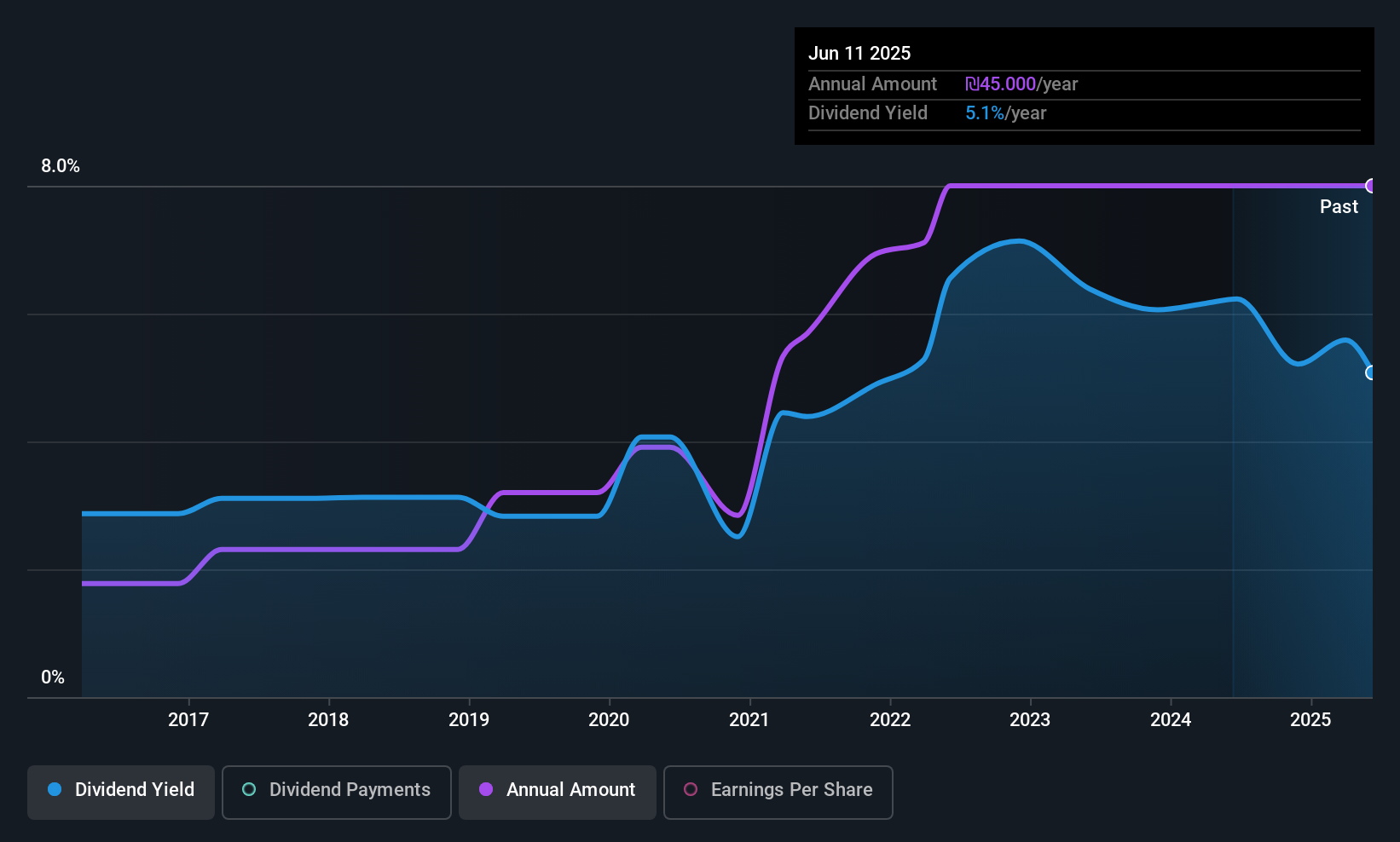The height and width of the screenshot is (842, 1400).
Task: Click the blue dot beside Dividend Yield
Action: tap(55, 790)
